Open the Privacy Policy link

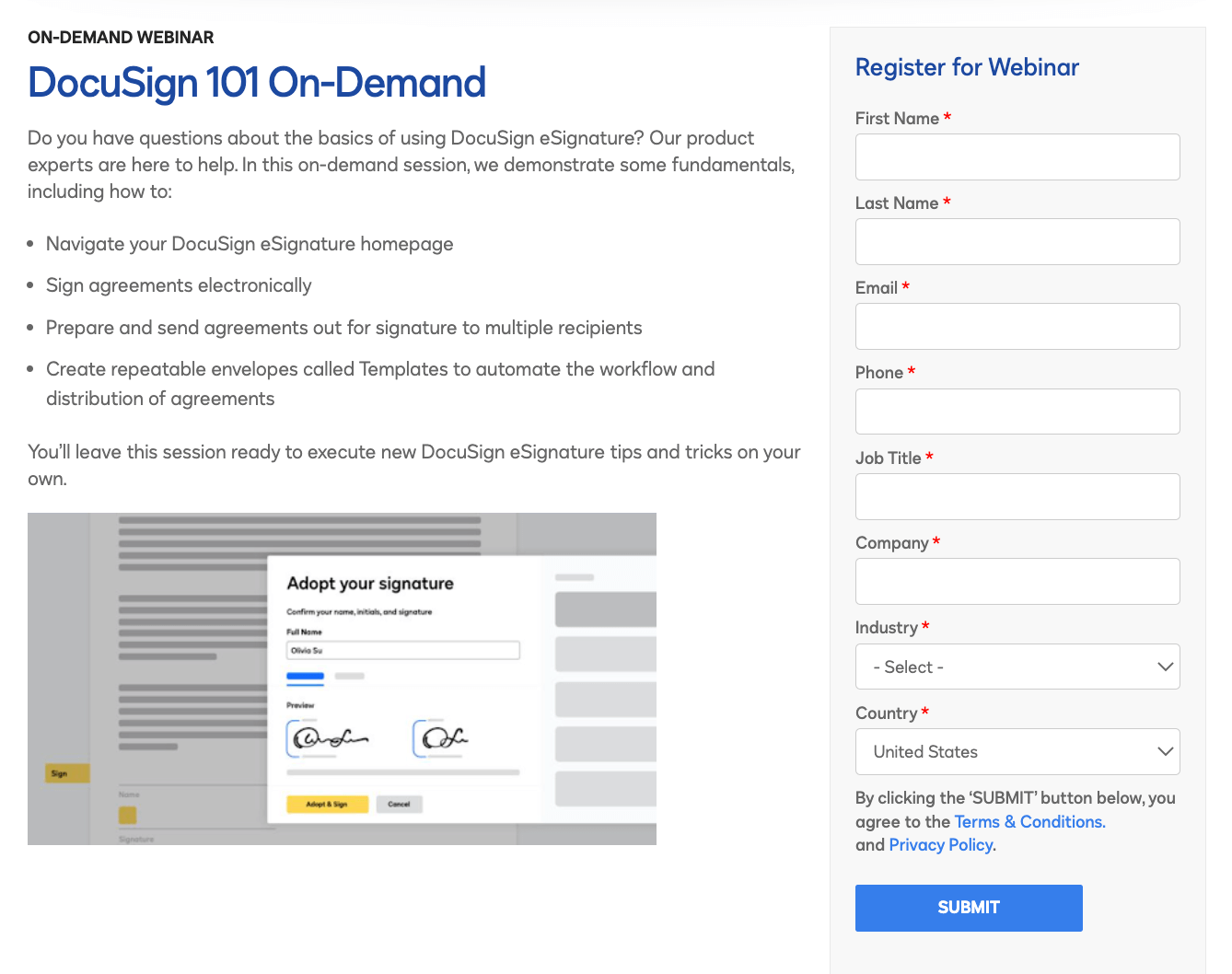point(941,844)
